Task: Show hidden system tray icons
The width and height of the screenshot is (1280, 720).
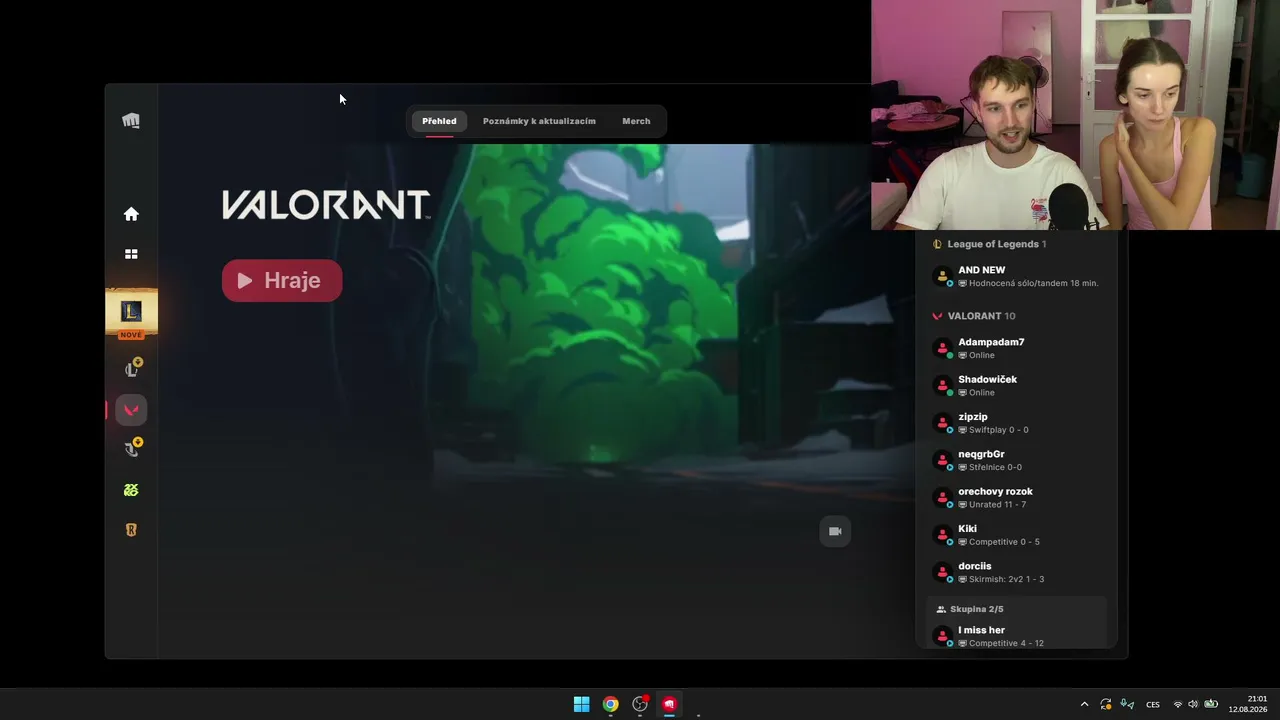Action: tap(1084, 704)
